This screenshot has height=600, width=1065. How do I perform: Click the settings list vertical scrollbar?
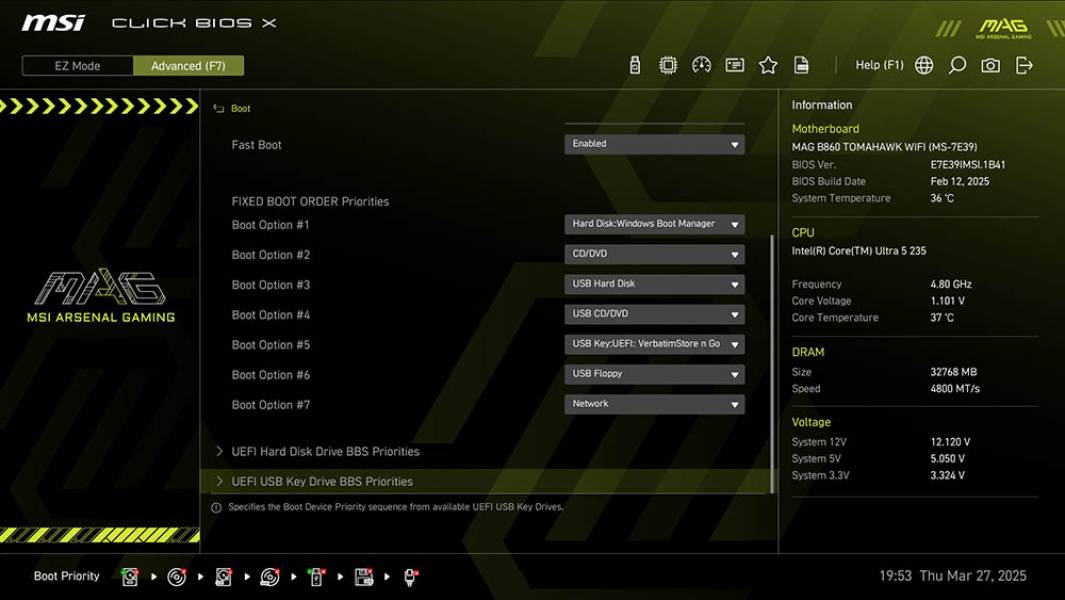[772, 364]
